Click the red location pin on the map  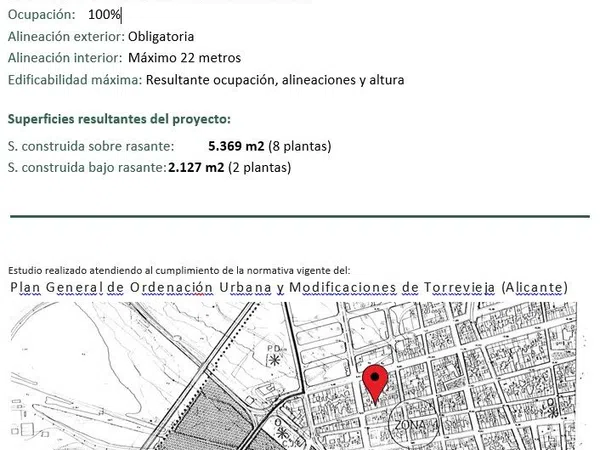pos(375,382)
